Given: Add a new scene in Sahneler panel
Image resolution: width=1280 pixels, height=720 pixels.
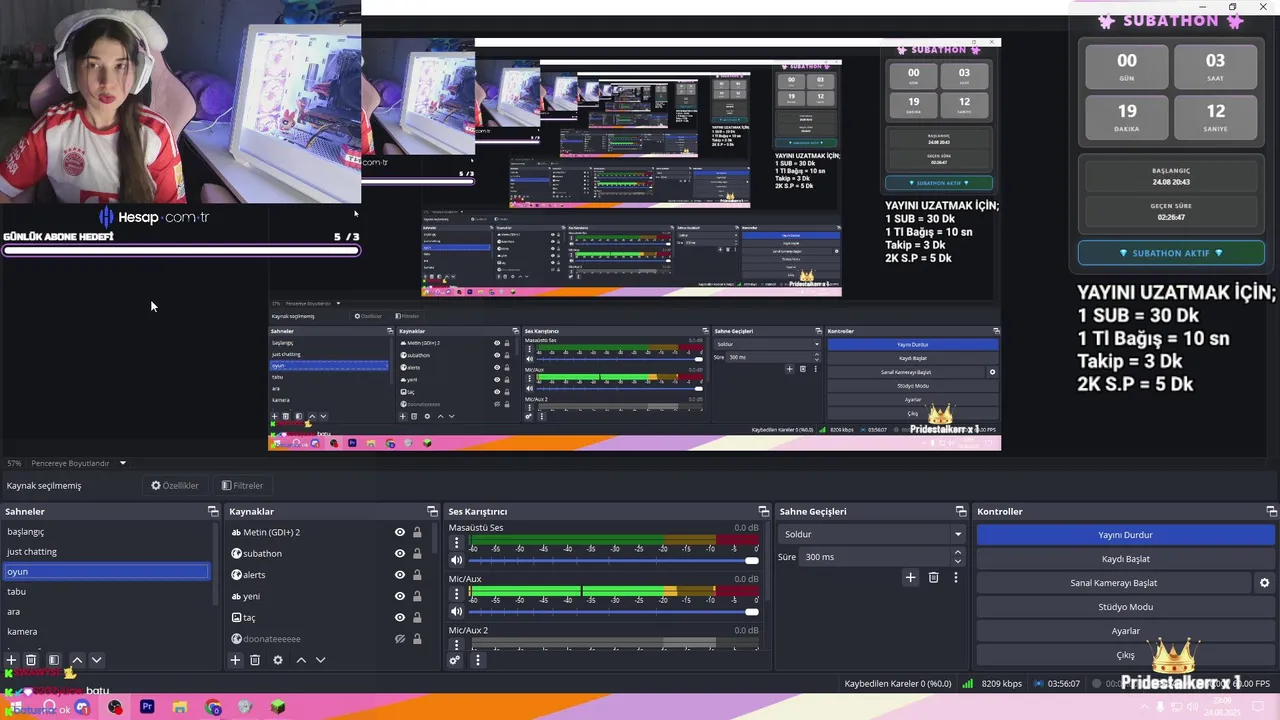Looking at the screenshot, I should tap(11, 660).
